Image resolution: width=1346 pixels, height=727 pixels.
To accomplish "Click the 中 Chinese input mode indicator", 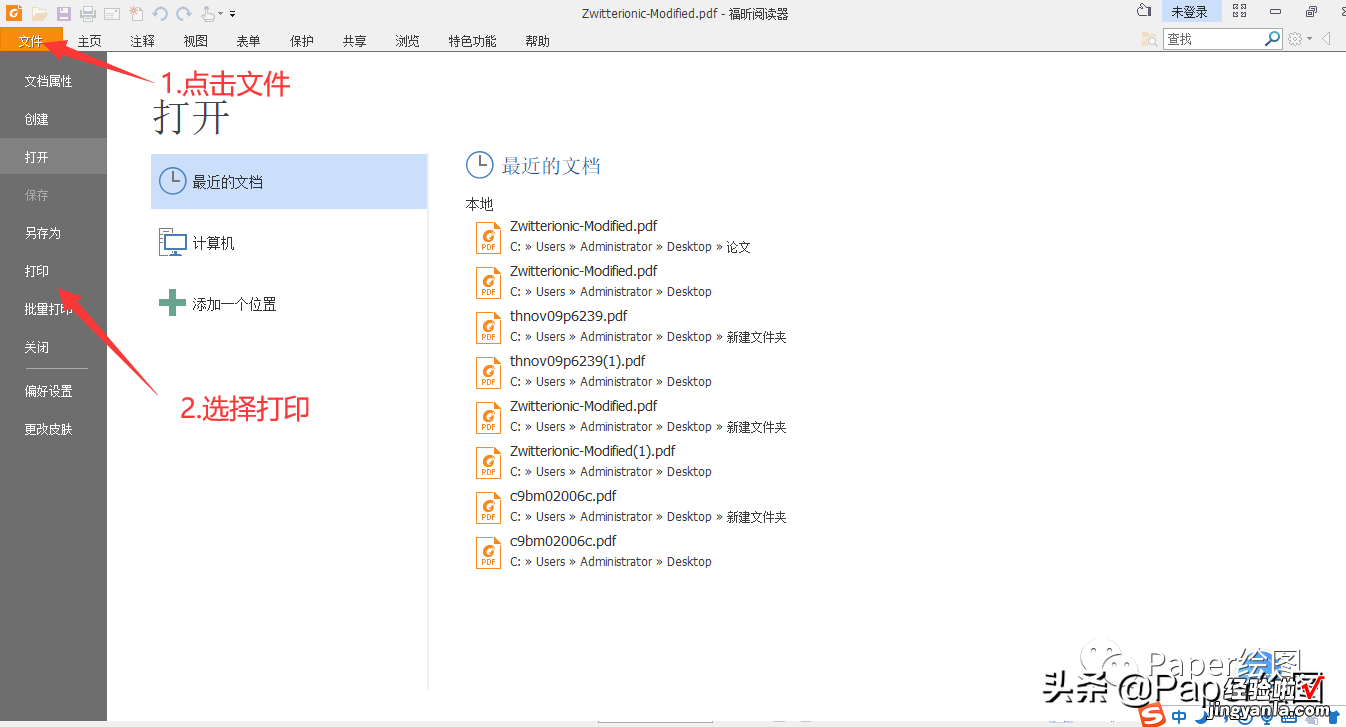I will tap(1180, 717).
